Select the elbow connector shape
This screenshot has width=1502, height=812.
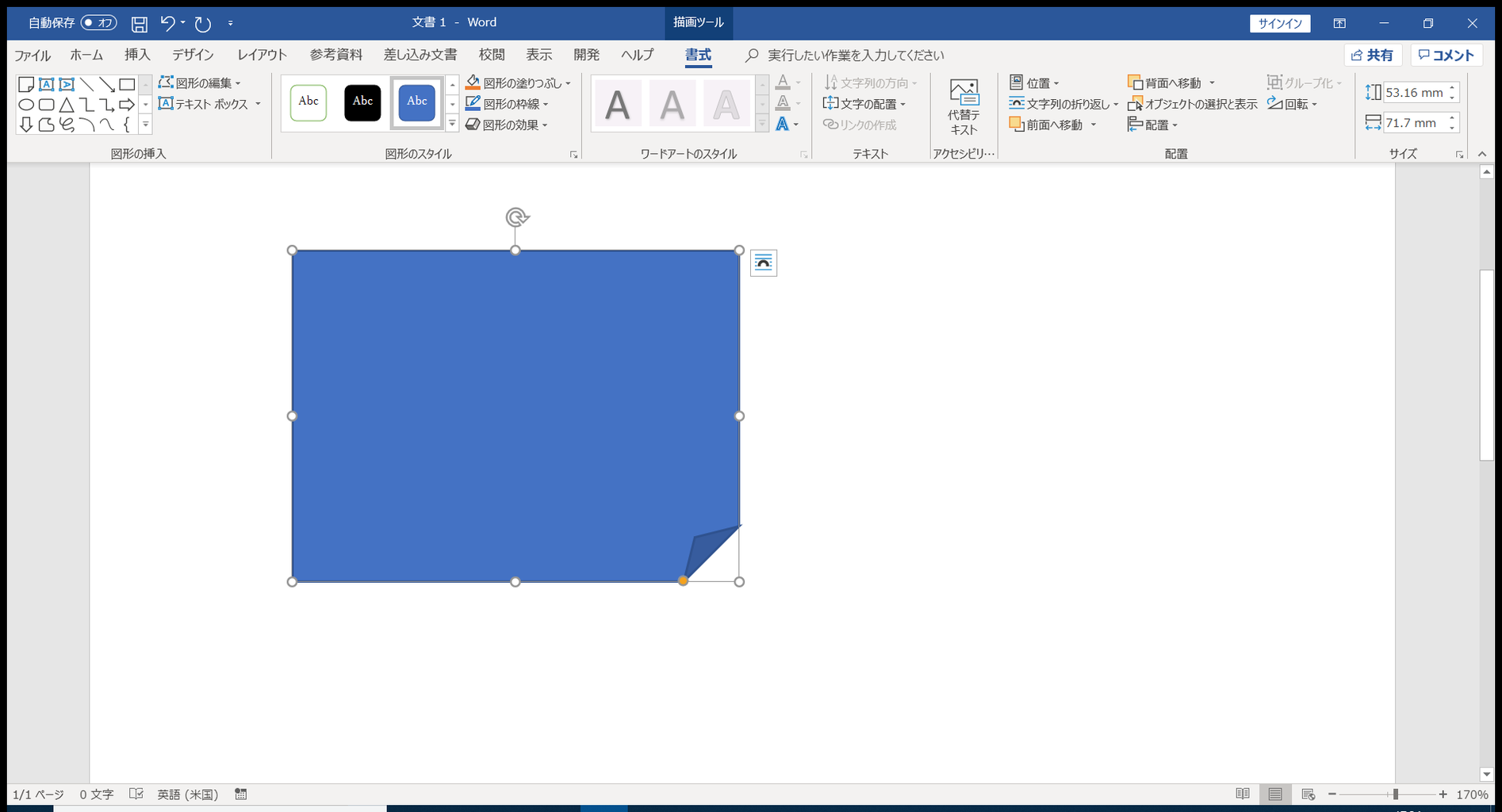(x=87, y=105)
